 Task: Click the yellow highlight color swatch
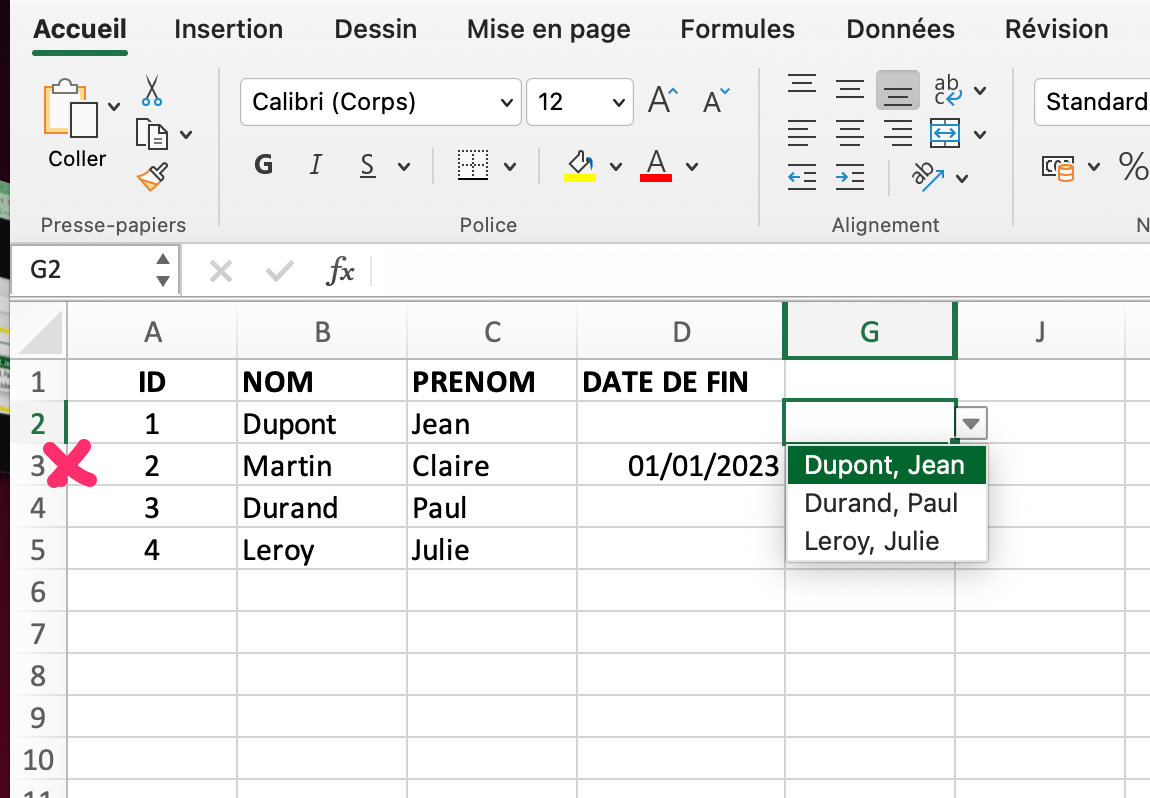click(x=578, y=180)
